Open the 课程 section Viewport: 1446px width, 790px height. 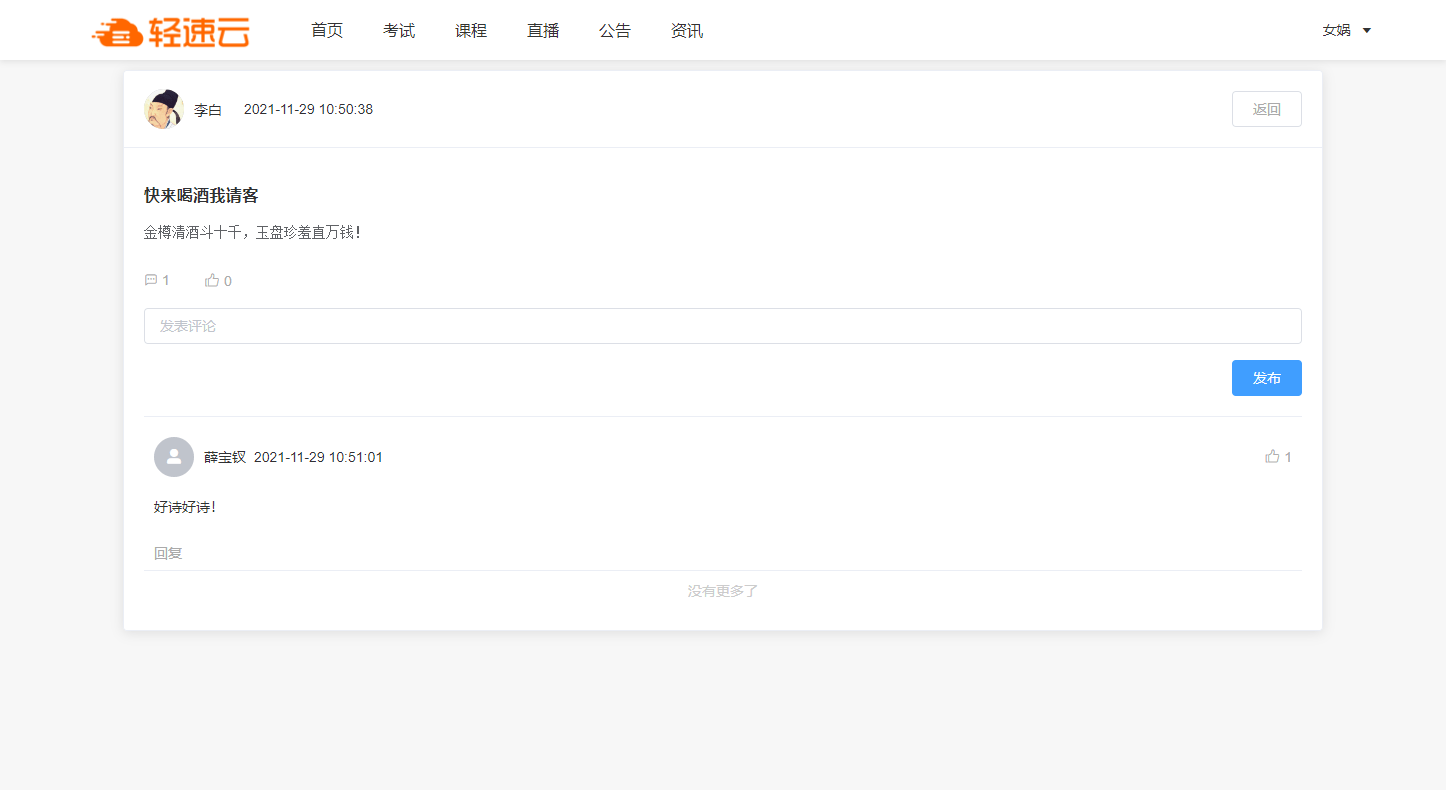471,31
